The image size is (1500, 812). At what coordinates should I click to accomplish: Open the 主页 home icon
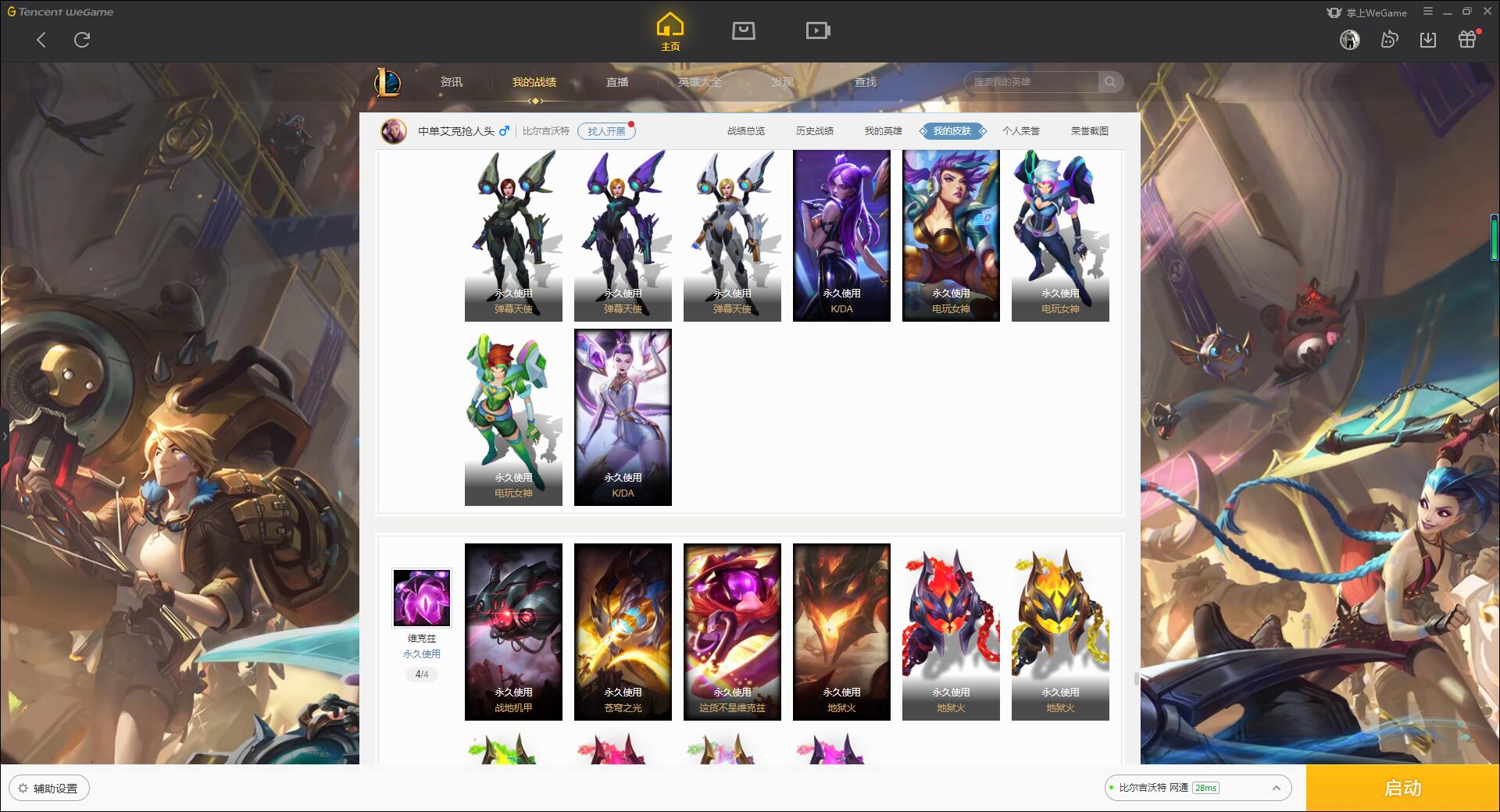click(x=670, y=32)
